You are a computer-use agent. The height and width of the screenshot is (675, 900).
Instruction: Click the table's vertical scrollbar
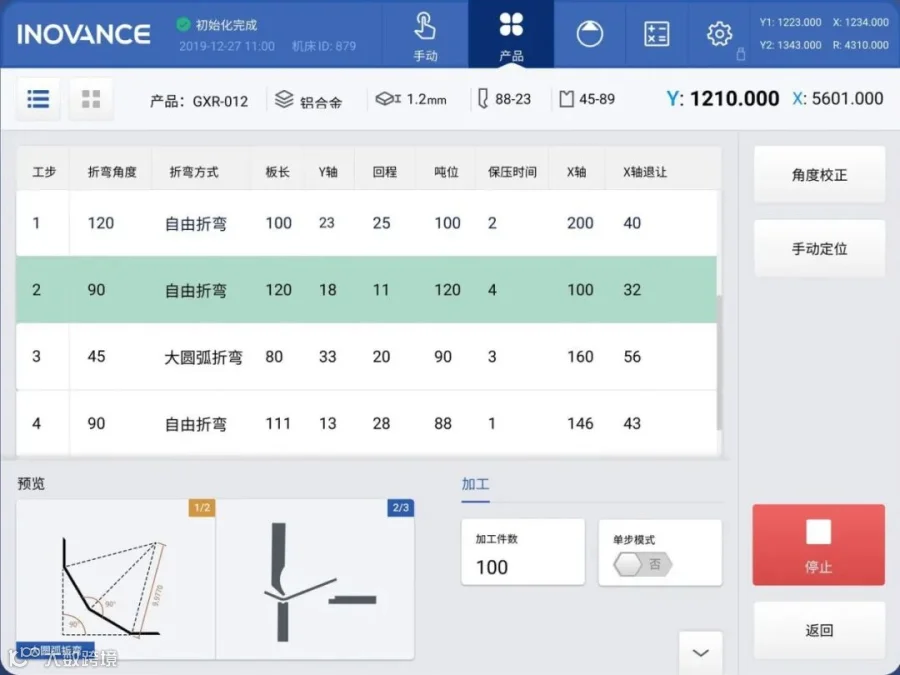coord(719,362)
